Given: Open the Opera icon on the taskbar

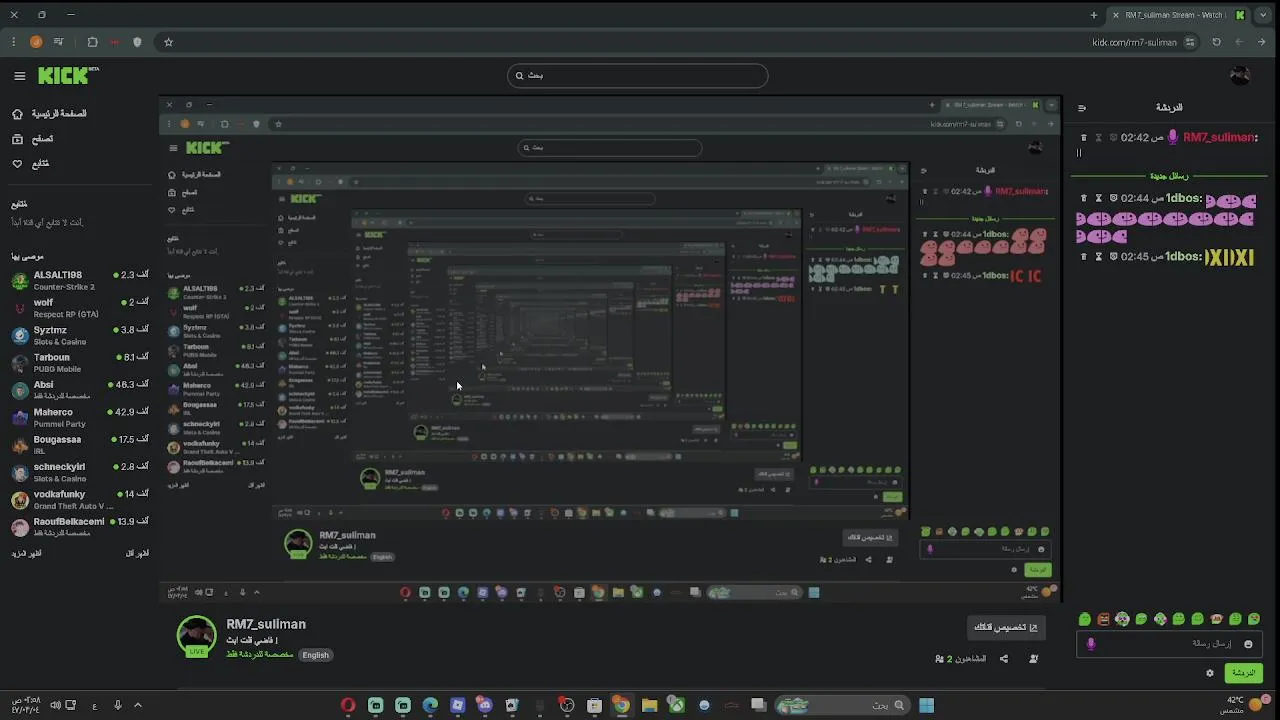Looking at the screenshot, I should pos(348,705).
